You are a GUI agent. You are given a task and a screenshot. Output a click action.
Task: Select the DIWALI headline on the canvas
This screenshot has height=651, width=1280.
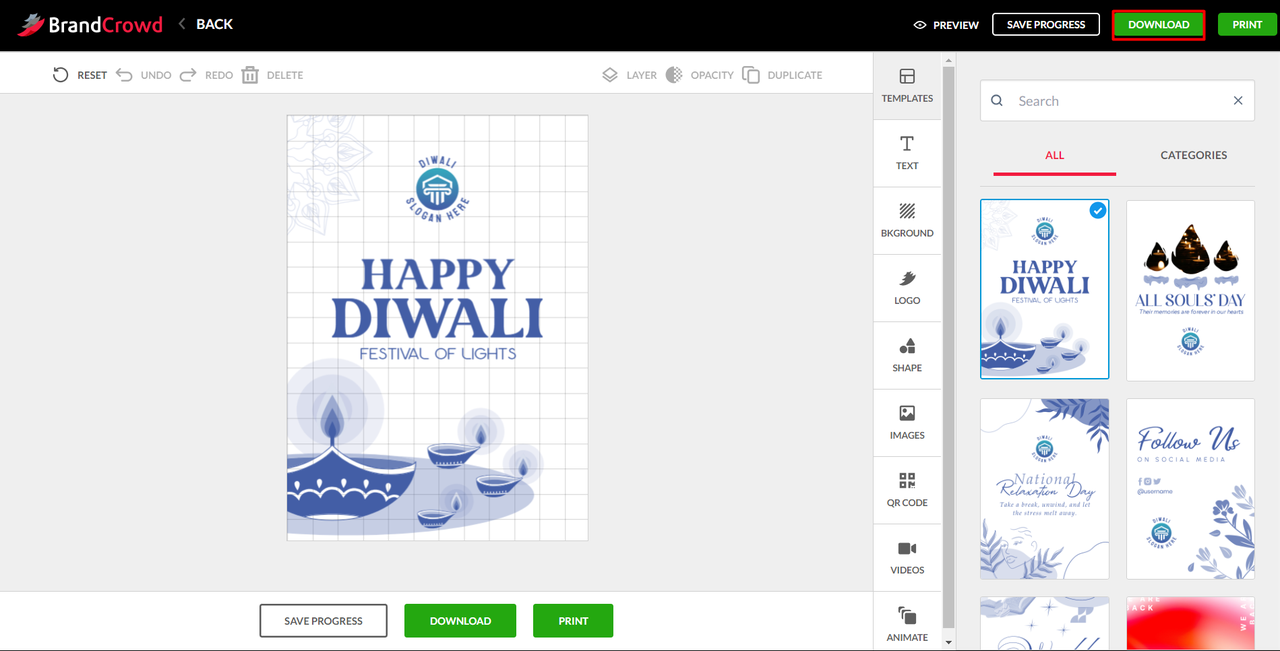pyautogui.click(x=437, y=318)
